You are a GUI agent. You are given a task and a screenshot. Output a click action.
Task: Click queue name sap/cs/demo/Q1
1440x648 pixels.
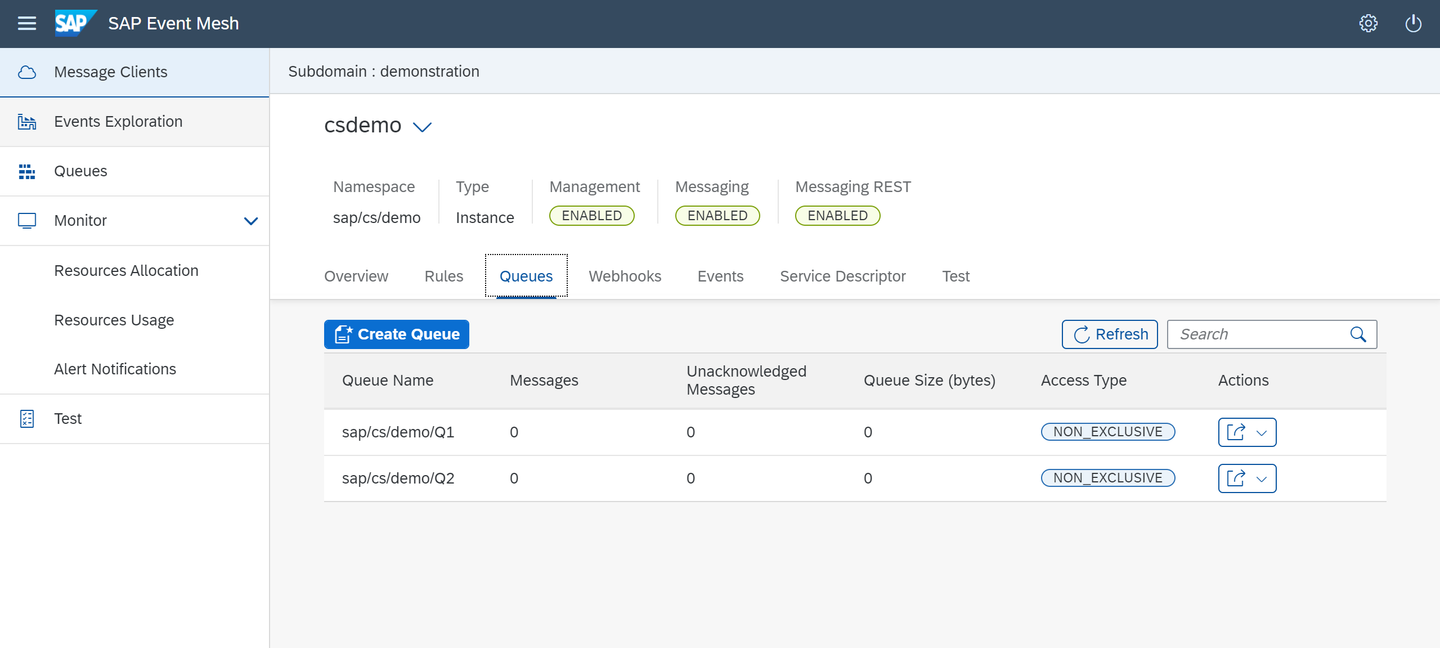pos(398,432)
